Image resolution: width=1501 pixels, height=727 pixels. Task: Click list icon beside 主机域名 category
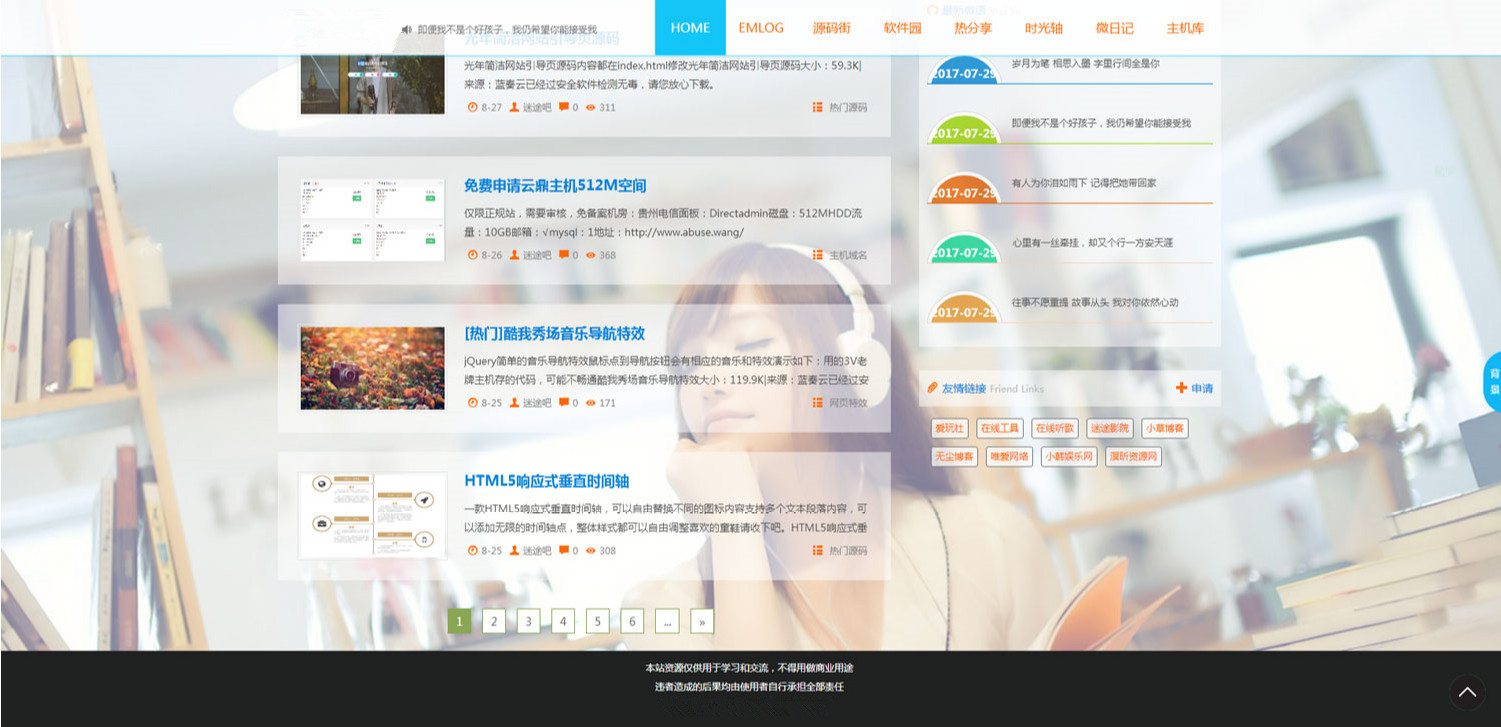(818, 255)
